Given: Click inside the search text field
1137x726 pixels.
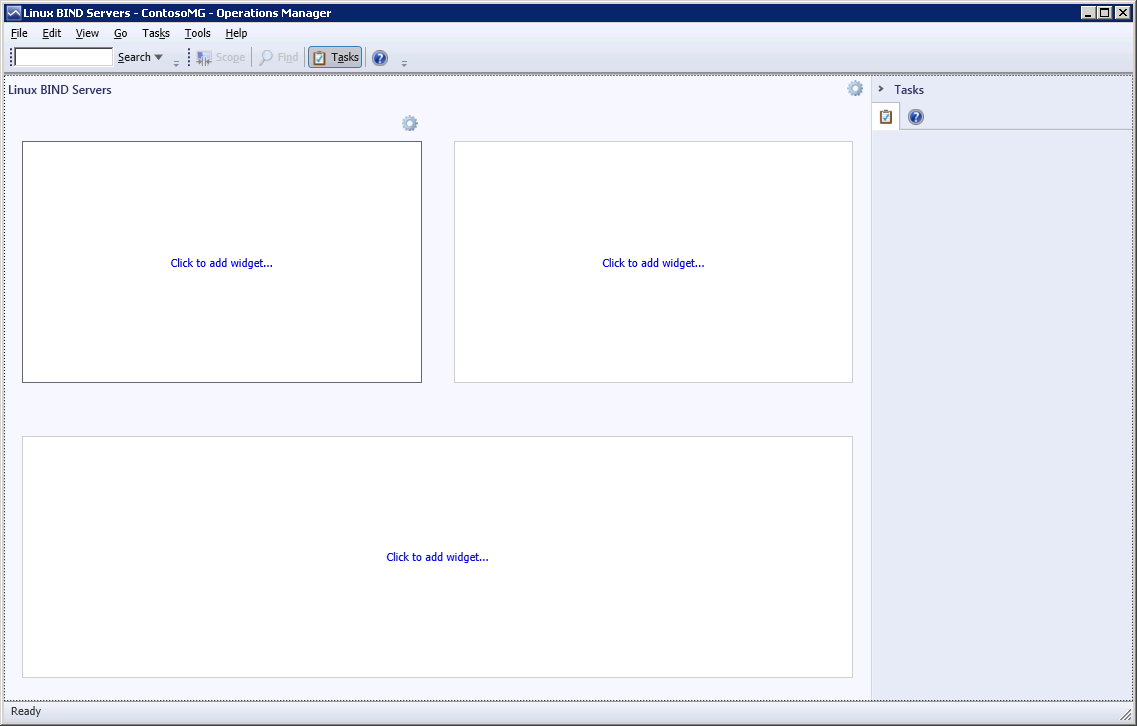Looking at the screenshot, I should pyautogui.click(x=64, y=58).
